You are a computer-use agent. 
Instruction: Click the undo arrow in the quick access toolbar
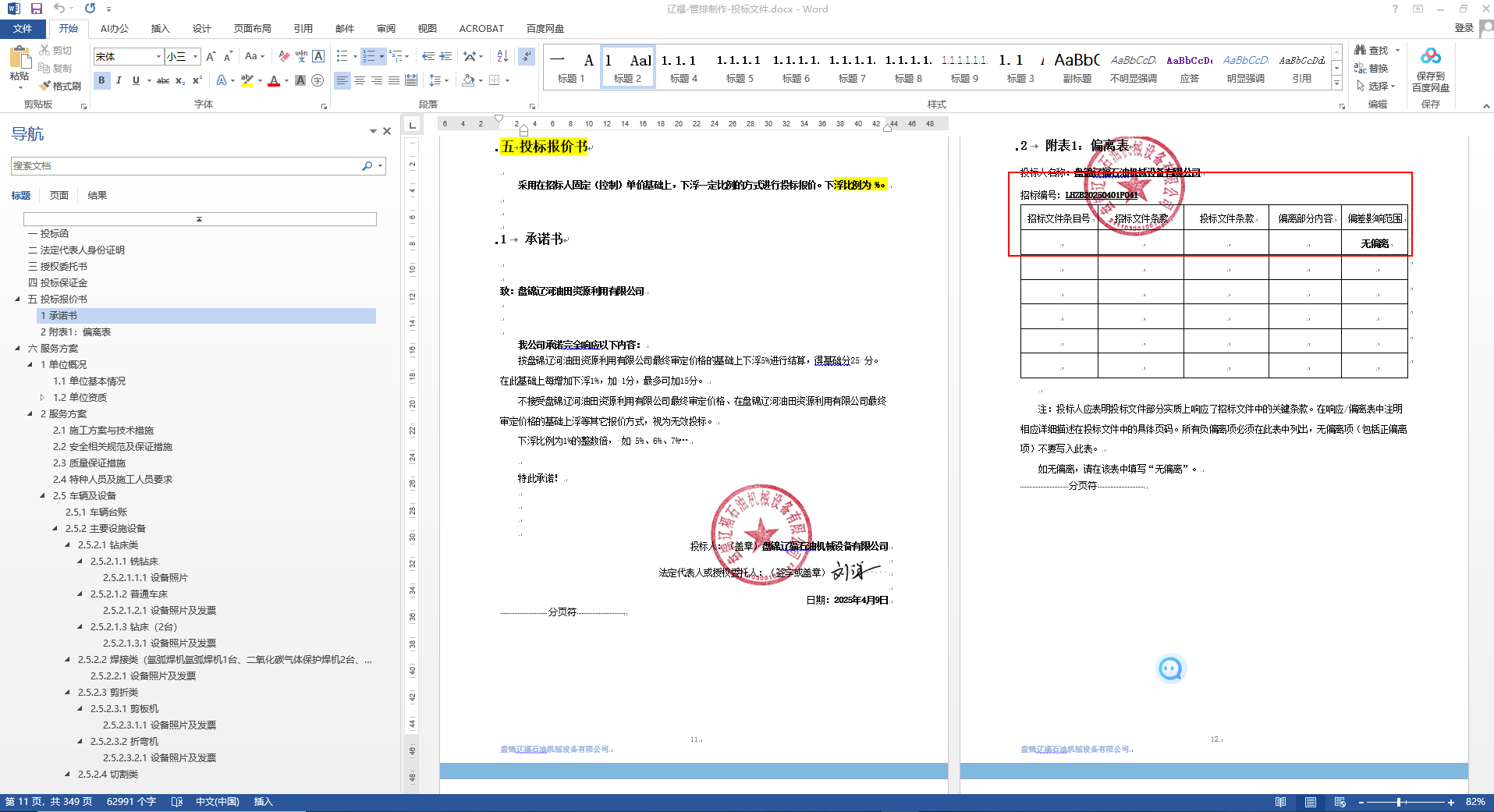[60, 9]
